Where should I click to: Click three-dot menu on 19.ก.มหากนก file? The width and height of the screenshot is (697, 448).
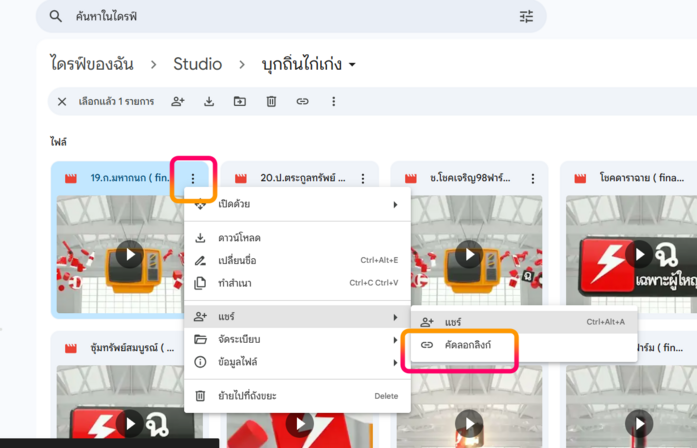(193, 179)
